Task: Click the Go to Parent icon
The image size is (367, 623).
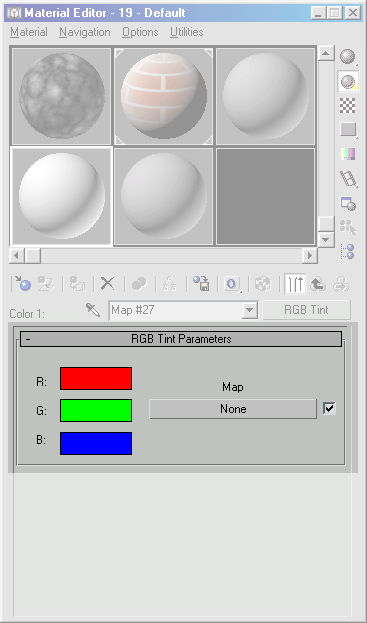Action: coord(318,284)
